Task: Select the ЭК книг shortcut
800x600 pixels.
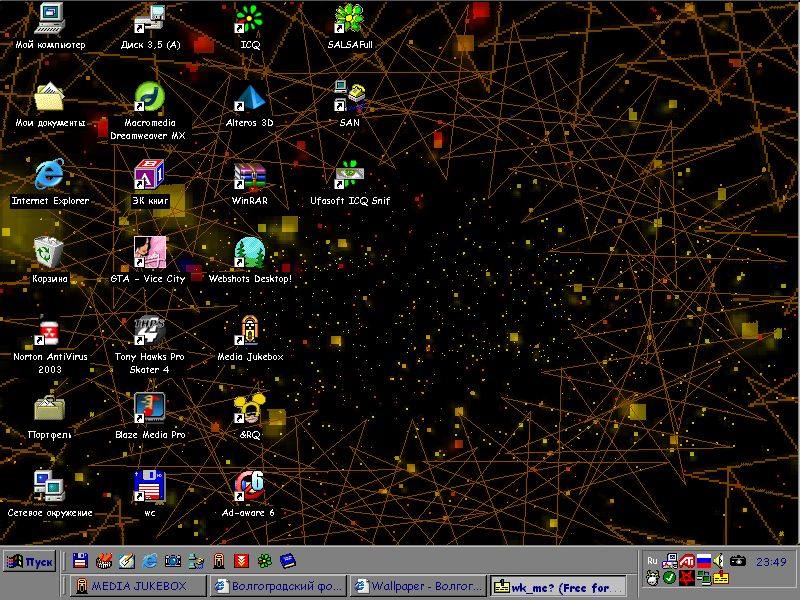Action: (149, 182)
